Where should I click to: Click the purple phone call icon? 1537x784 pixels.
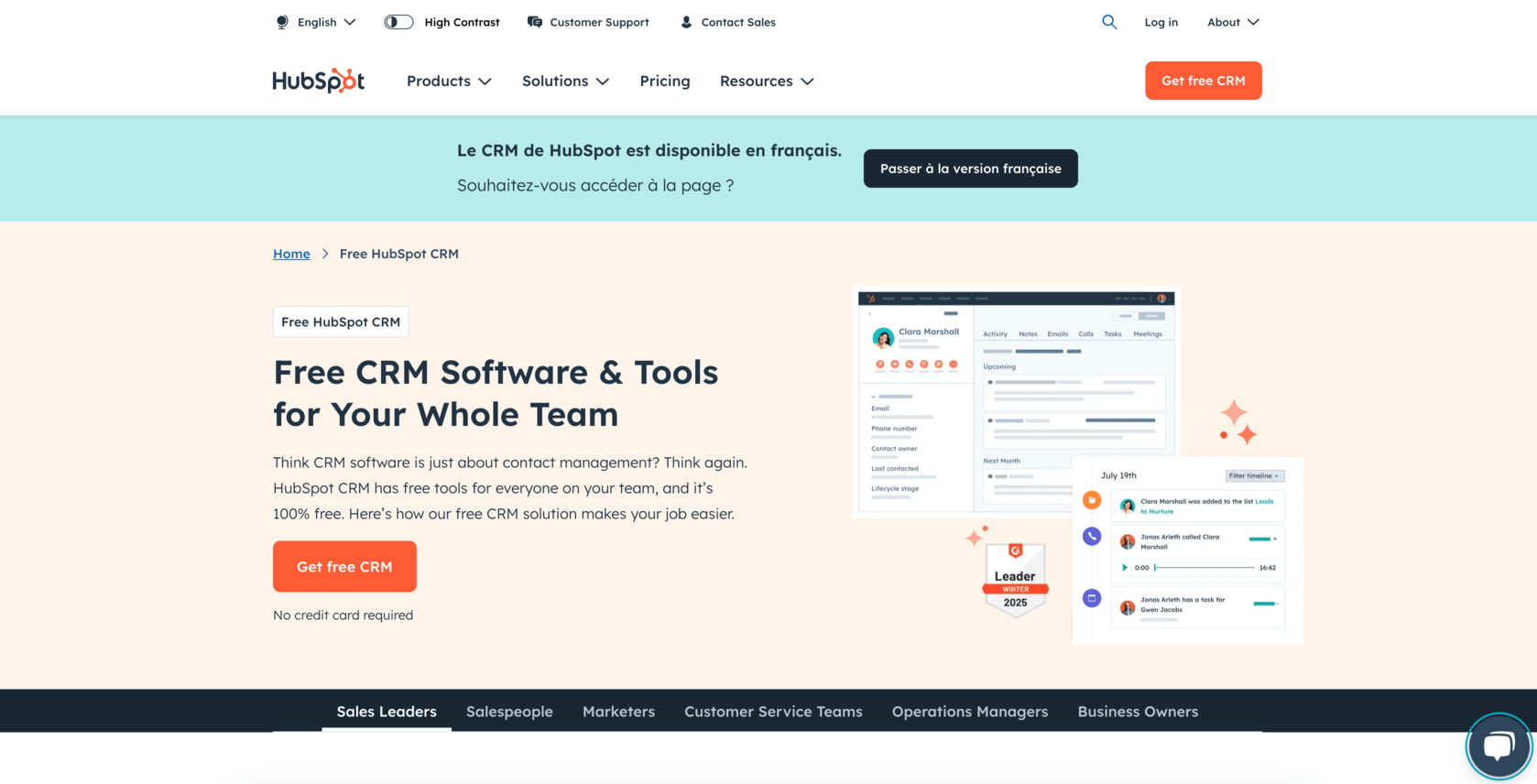click(x=1092, y=536)
